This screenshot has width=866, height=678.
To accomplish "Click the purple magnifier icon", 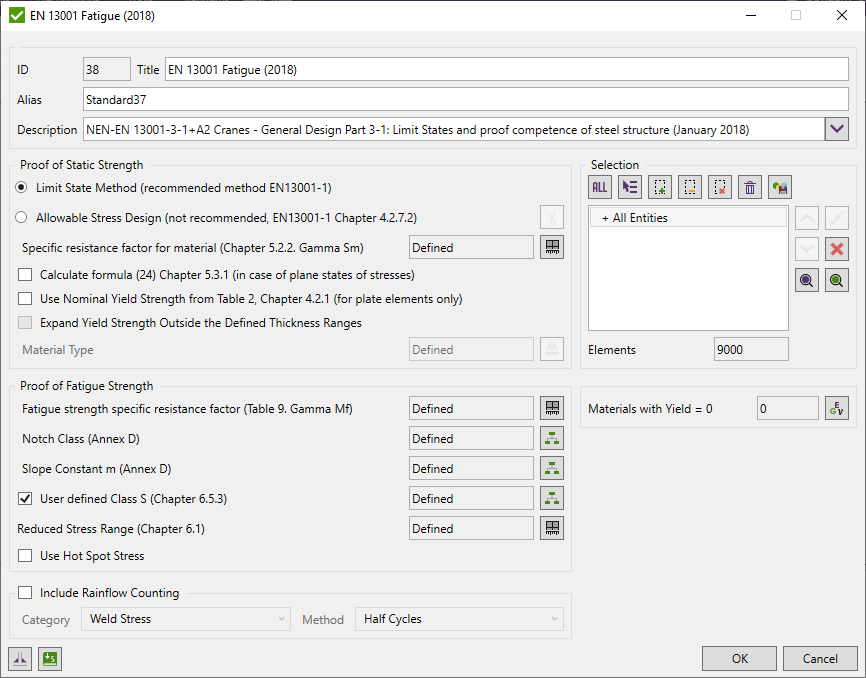I will tap(806, 282).
